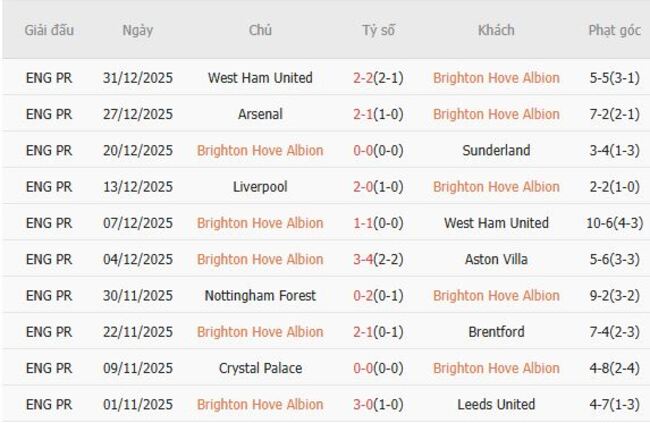Click the 3-0(1-0) score against Leeds United
This screenshot has width=650, height=423.
pyautogui.click(x=378, y=405)
